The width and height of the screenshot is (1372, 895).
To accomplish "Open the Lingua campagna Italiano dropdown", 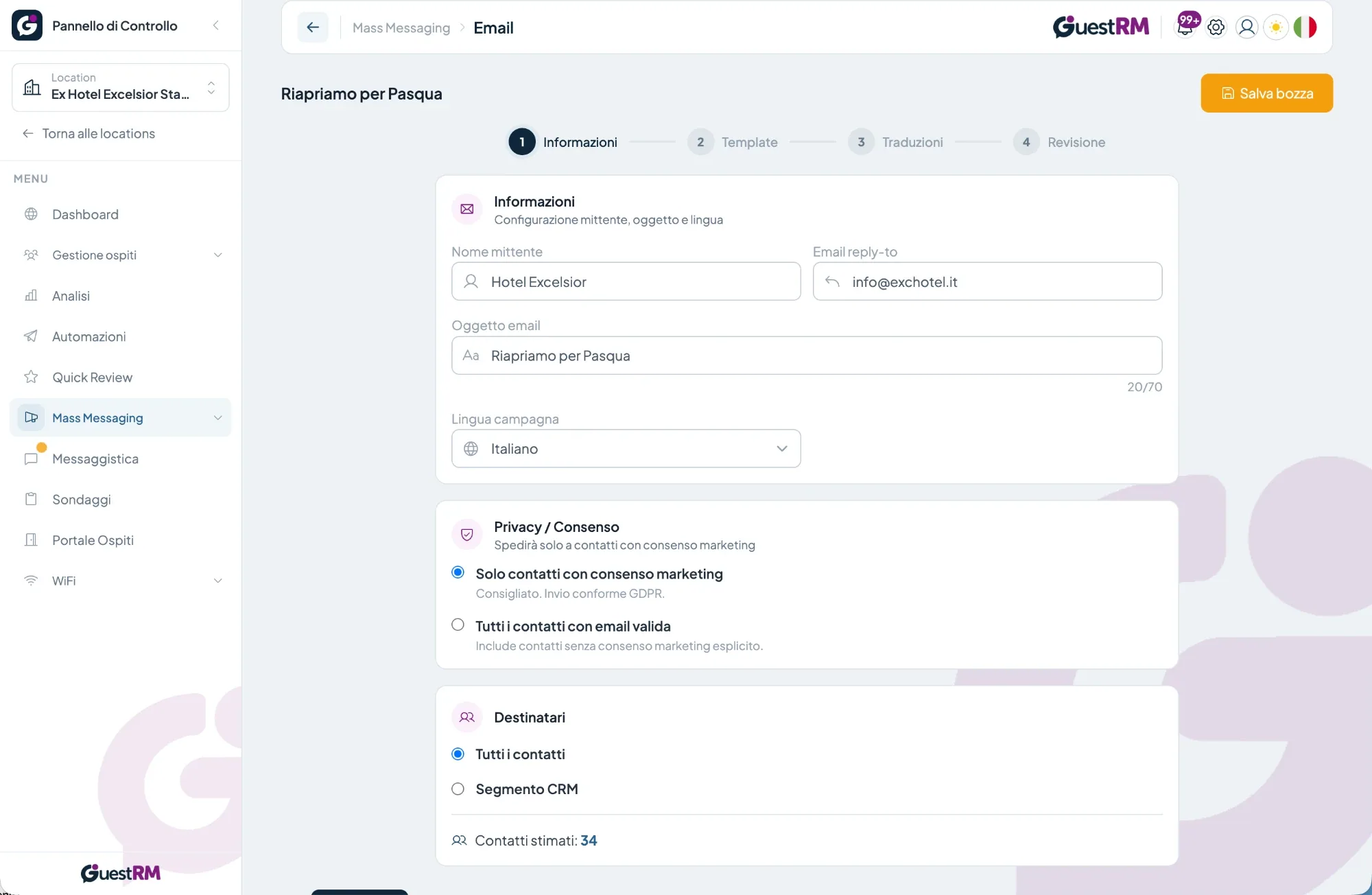I will click(626, 449).
